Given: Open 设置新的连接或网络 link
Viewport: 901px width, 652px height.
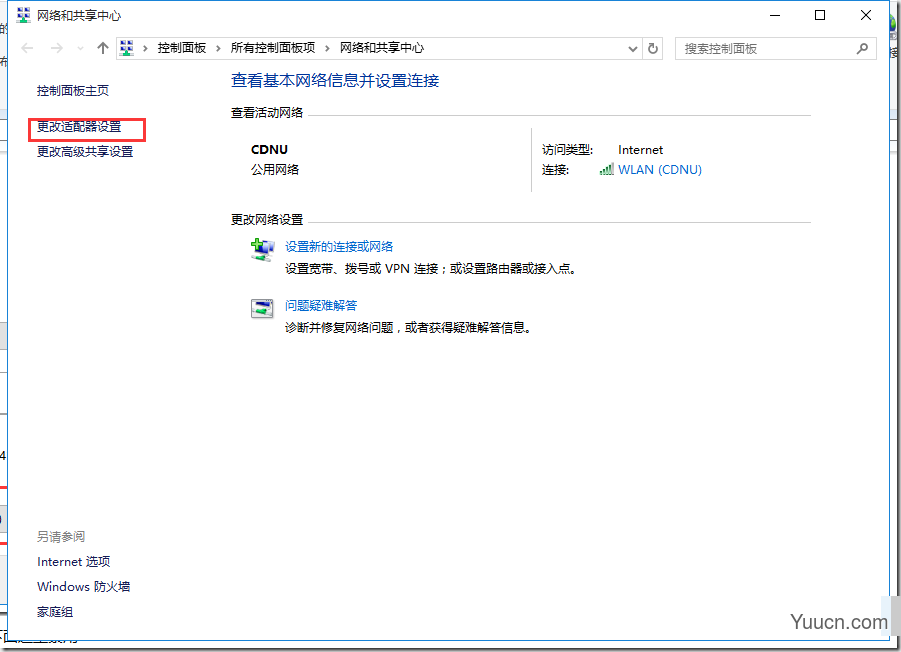Looking at the screenshot, I should pyautogui.click(x=339, y=247).
